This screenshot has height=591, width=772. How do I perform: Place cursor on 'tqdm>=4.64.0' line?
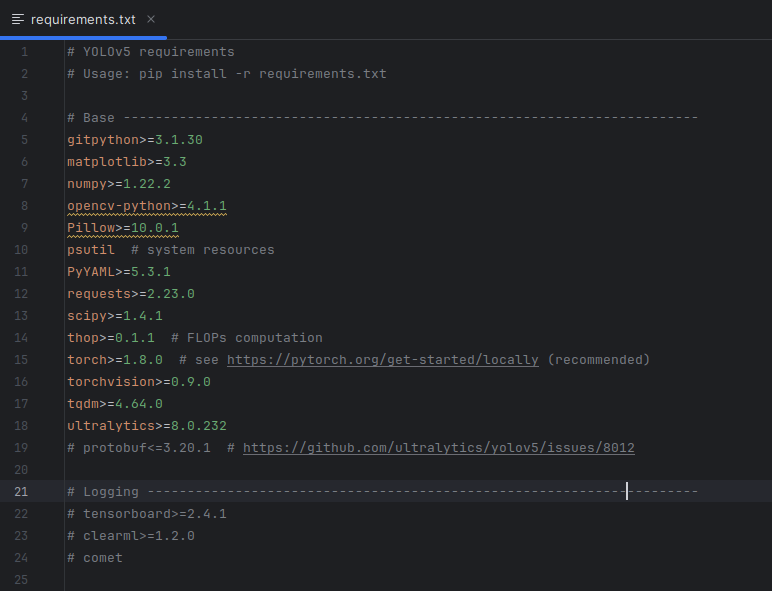pyautogui.click(x=115, y=404)
